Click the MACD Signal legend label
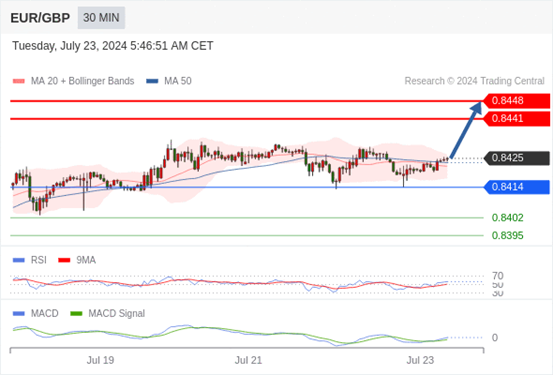This screenshot has width=553, height=375. coord(117,314)
